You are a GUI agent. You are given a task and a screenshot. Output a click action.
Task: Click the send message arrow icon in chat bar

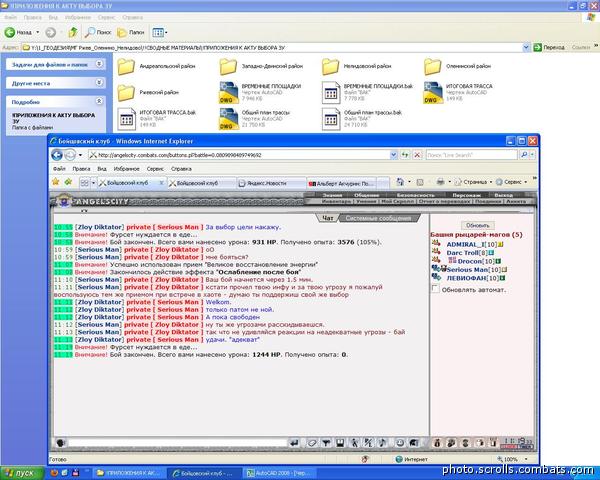294,443
